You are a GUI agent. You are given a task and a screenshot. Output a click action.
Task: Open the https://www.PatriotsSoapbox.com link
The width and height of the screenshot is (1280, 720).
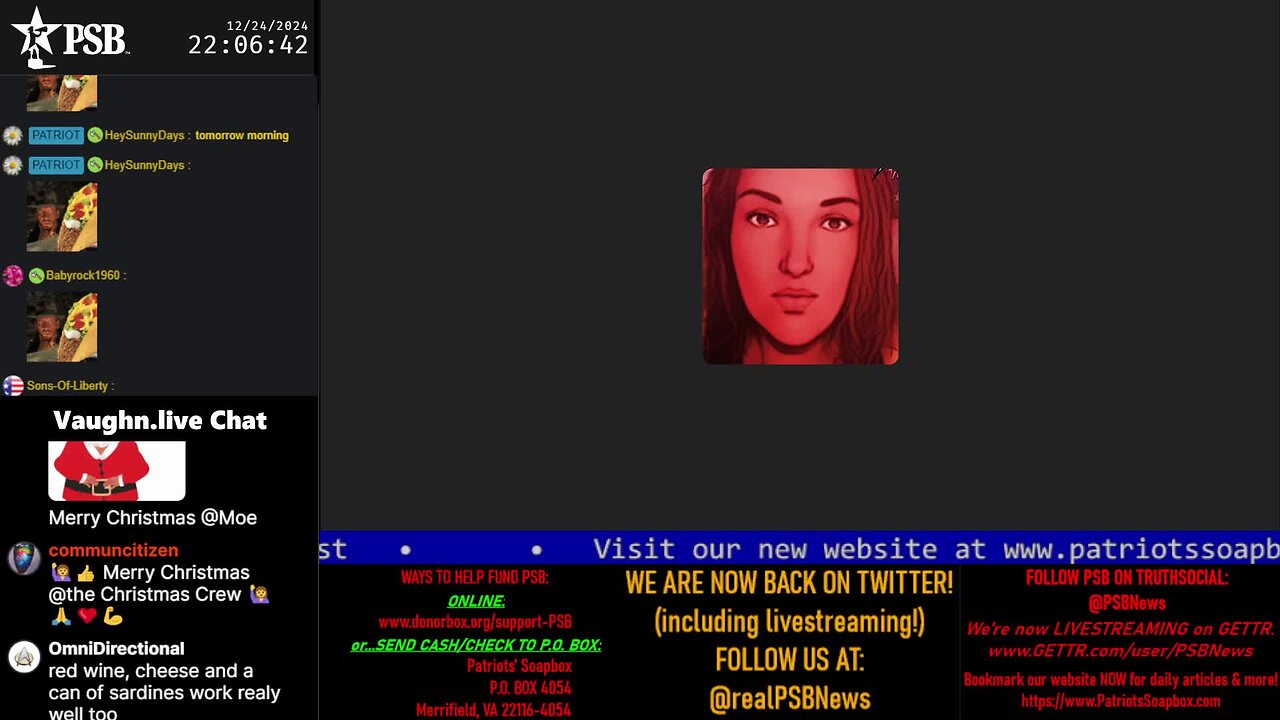click(x=1120, y=701)
